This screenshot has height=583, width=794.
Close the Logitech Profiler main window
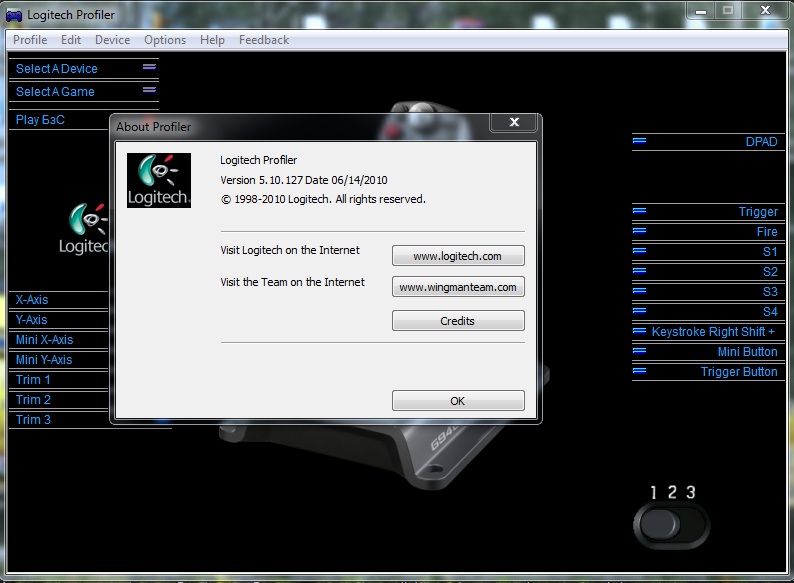click(765, 11)
